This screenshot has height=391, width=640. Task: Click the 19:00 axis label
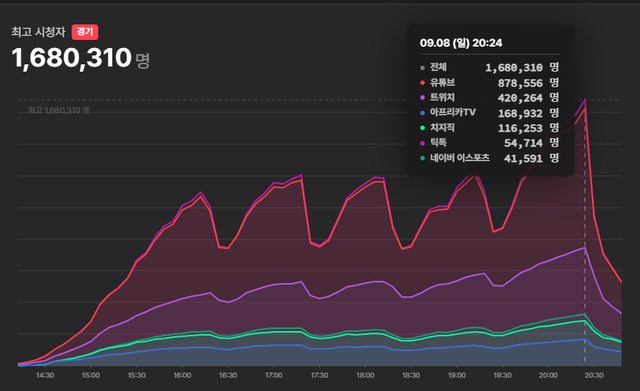(x=456, y=375)
